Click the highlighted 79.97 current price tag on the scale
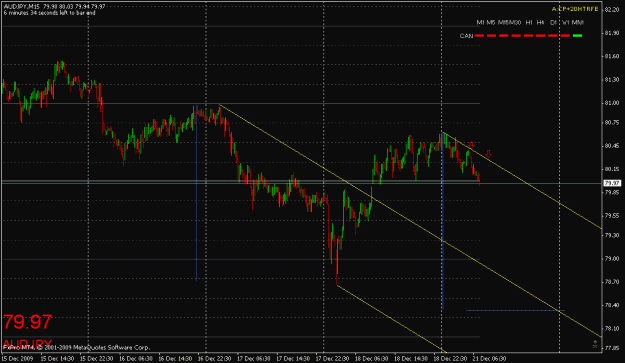 click(612, 183)
